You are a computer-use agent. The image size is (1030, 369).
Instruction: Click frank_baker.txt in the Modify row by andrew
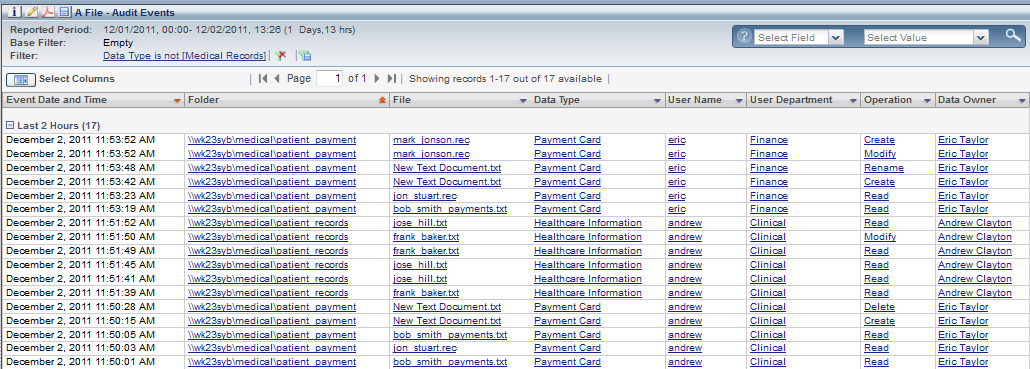pos(426,236)
